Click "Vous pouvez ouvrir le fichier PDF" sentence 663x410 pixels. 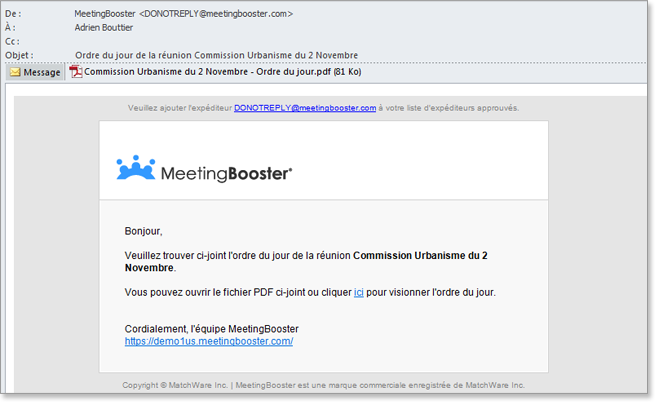pyautogui.click(x=310, y=292)
